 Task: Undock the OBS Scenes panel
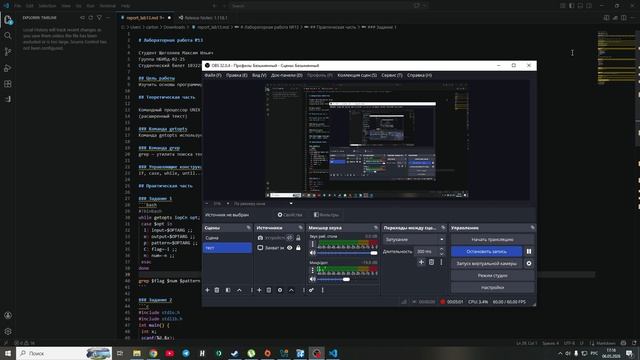pos(249,228)
